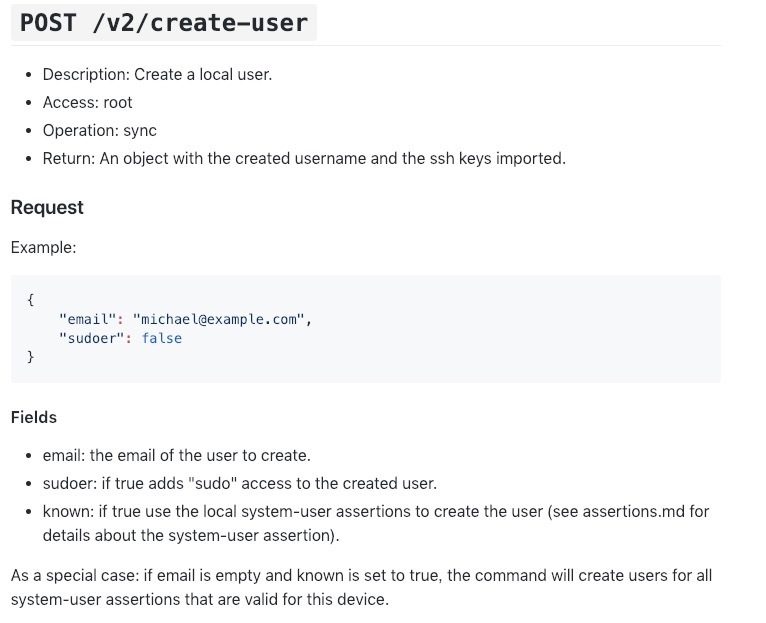Click the "email" key in the JSON example

point(87,319)
